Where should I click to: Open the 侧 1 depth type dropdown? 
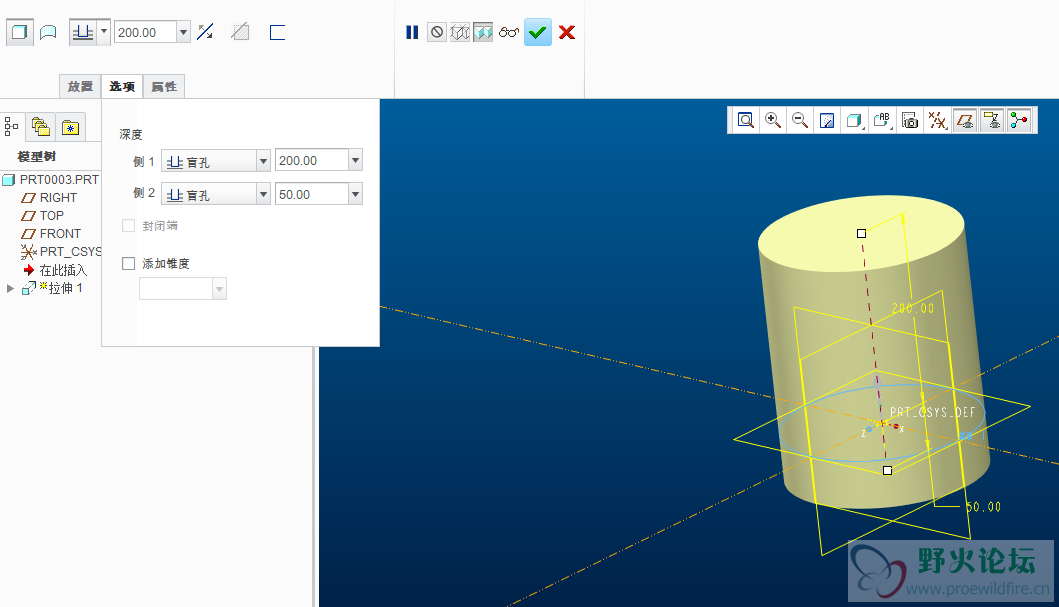click(x=215, y=161)
